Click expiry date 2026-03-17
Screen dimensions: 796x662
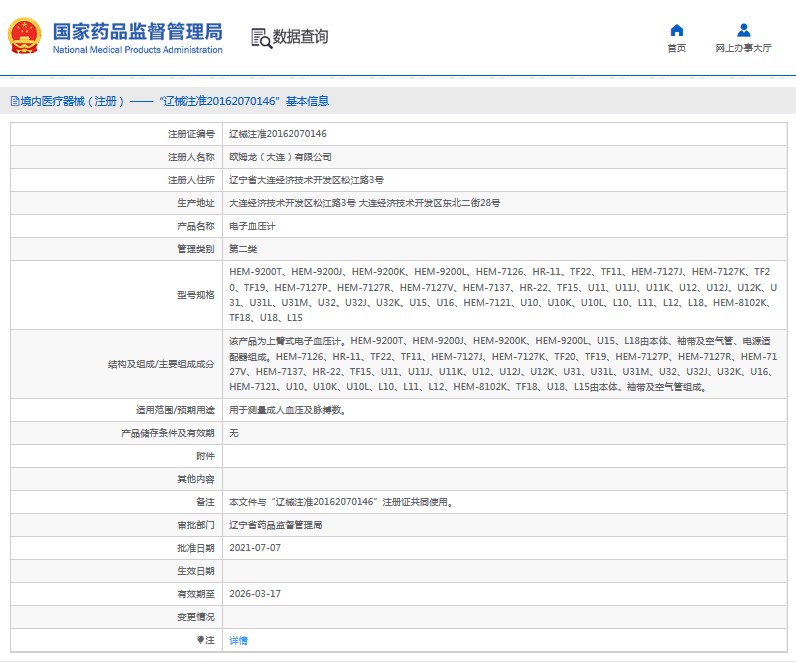pyautogui.click(x=255, y=594)
